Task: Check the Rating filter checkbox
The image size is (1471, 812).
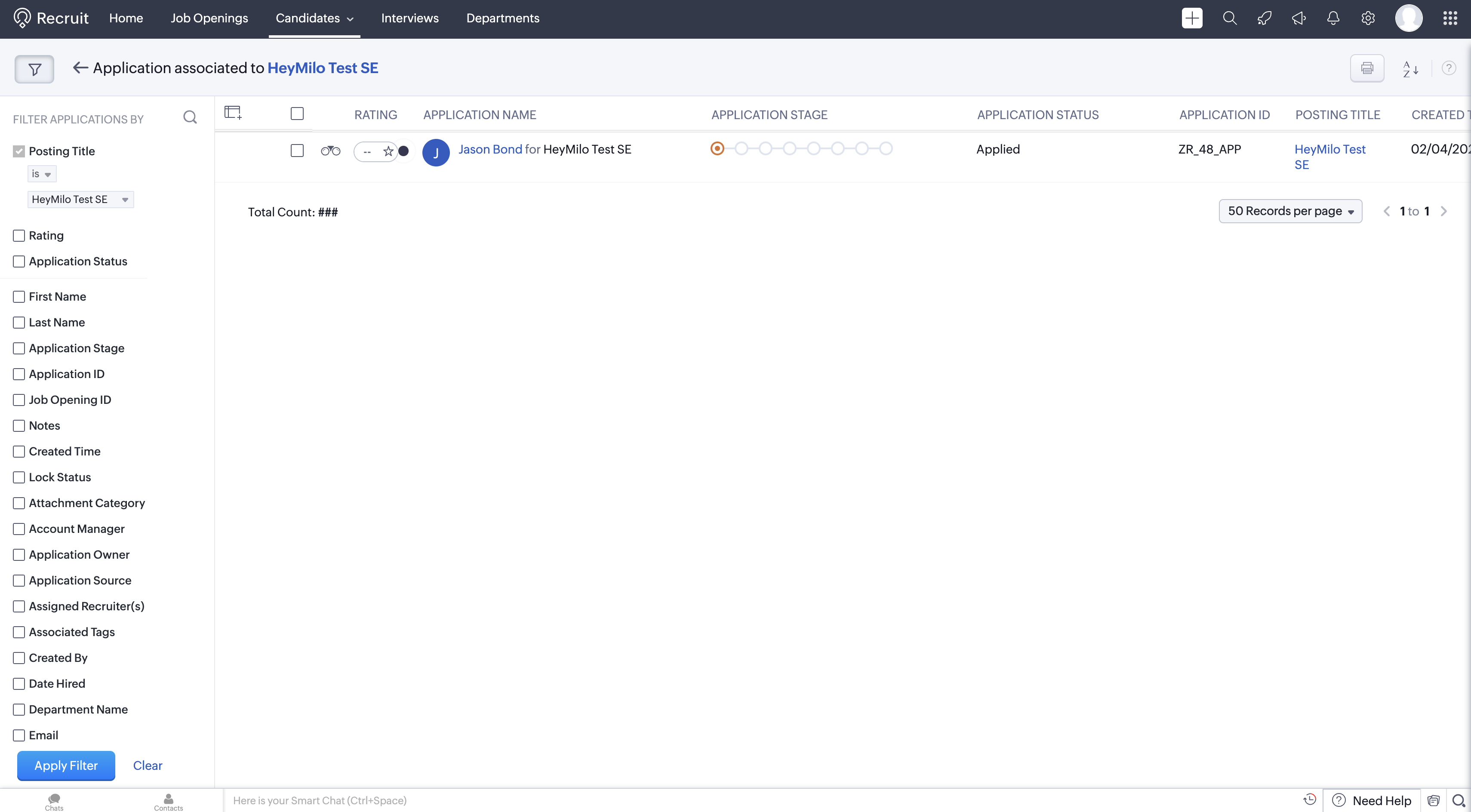Action: pos(19,236)
